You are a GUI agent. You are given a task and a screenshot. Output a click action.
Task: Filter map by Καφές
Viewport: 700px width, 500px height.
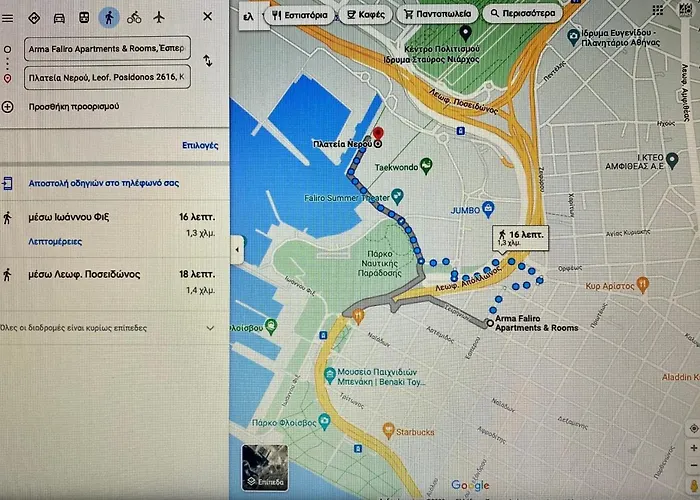click(x=366, y=15)
